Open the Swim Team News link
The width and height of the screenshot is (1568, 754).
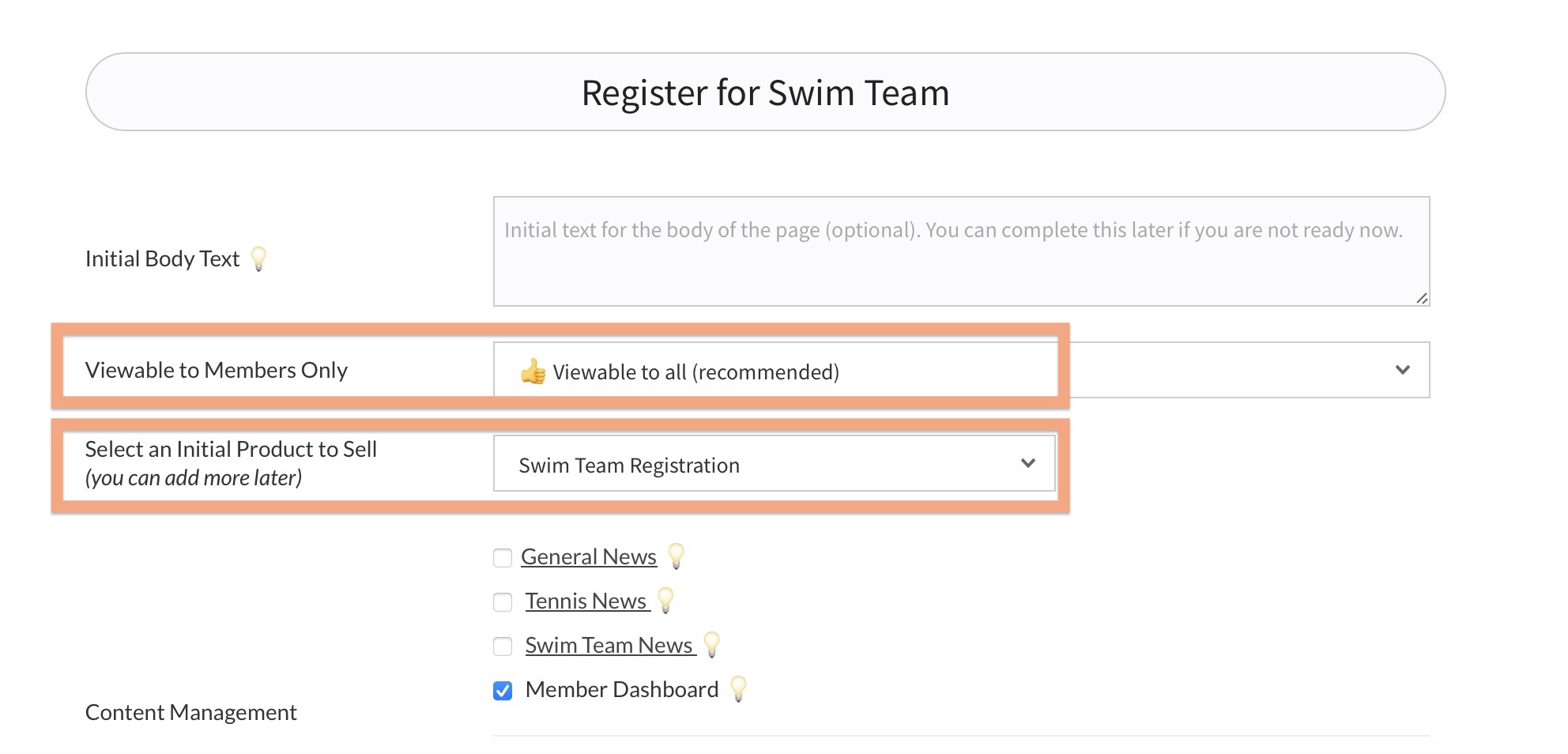(609, 646)
